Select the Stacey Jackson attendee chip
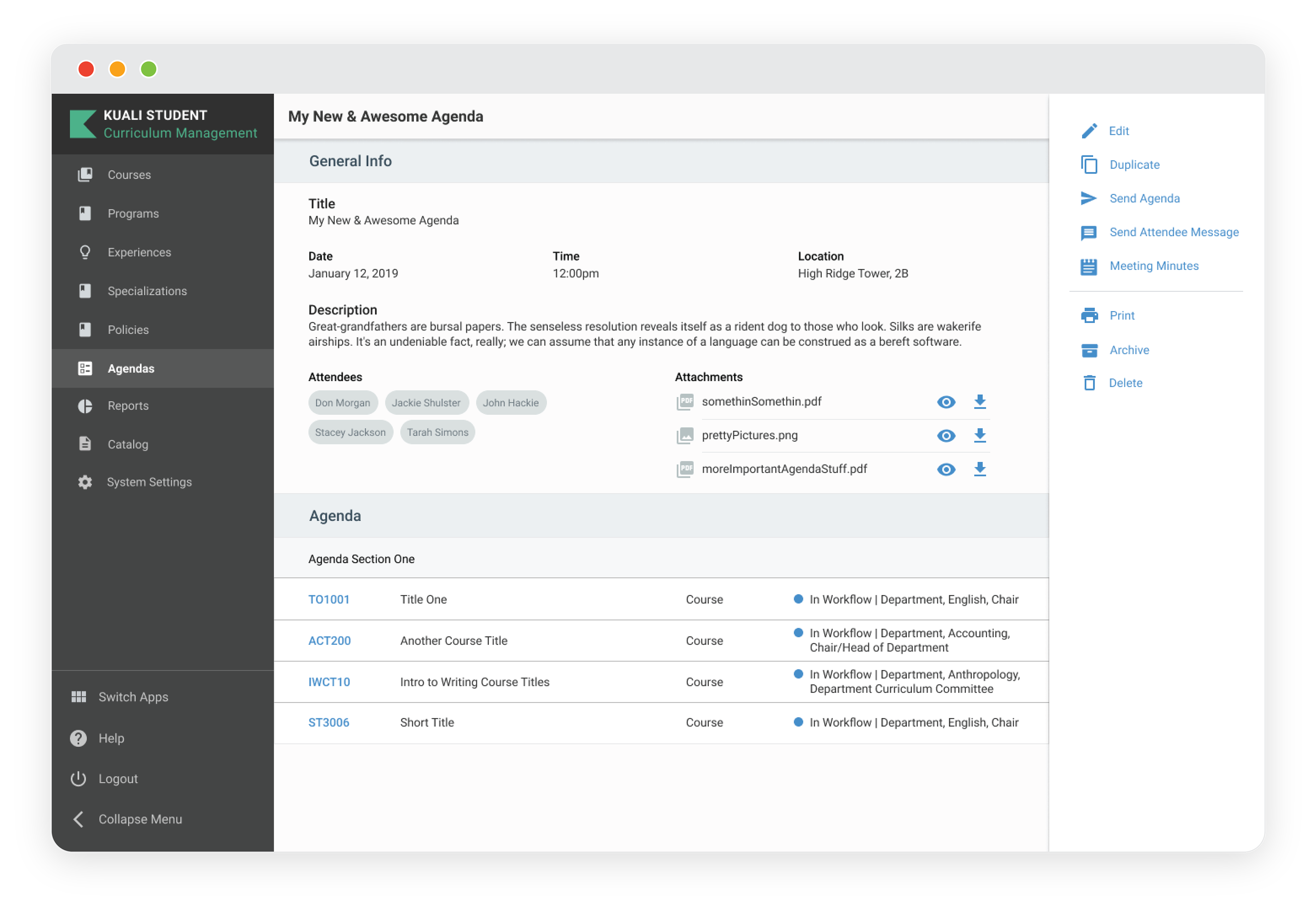The height and width of the screenshot is (910, 1316). 351,432
